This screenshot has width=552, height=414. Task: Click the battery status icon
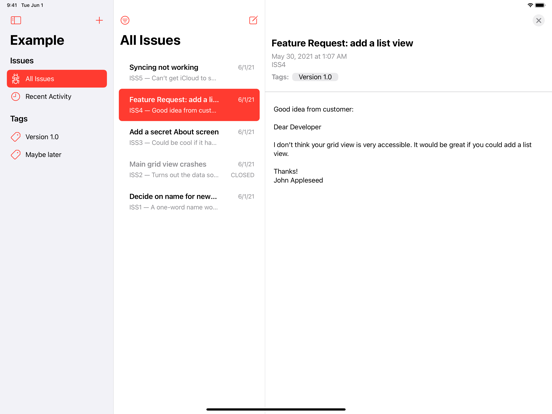[x=540, y=5]
